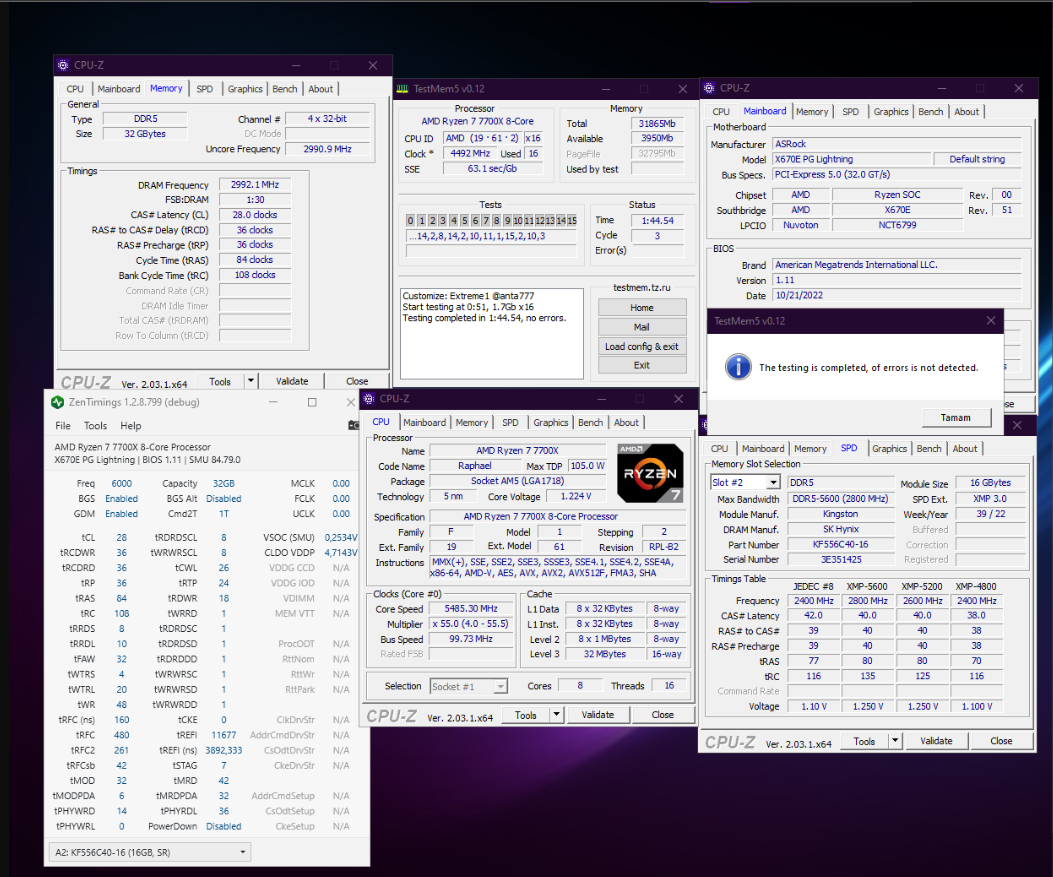
Task: Expand the Slot #2 memory slot dropdown
Action: coord(774,483)
